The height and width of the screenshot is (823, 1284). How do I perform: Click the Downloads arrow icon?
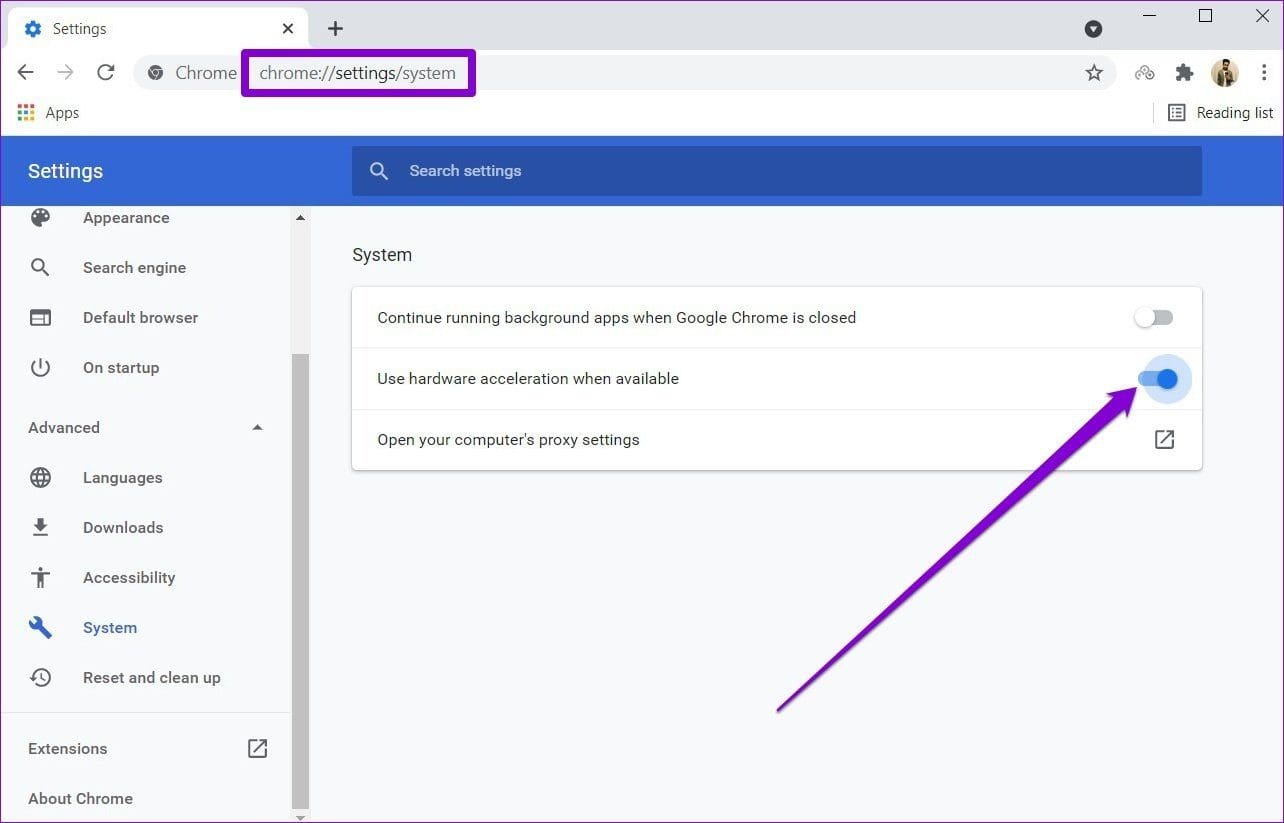[40, 527]
